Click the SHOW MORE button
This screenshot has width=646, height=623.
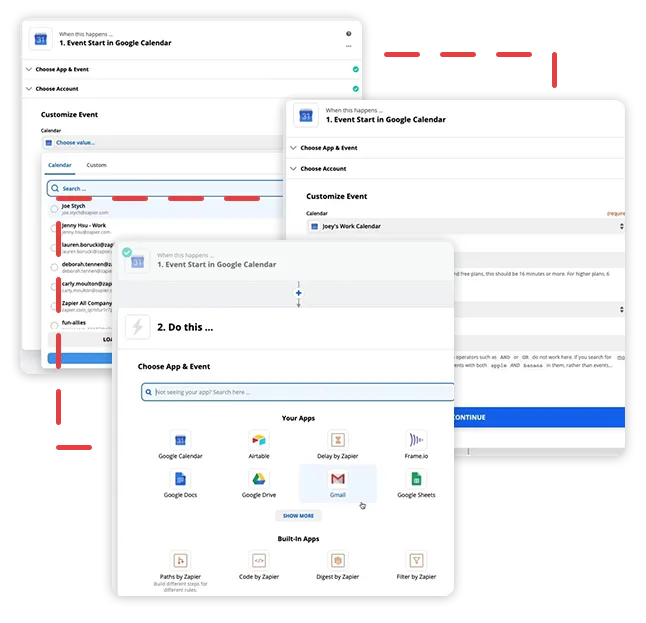pos(298,515)
